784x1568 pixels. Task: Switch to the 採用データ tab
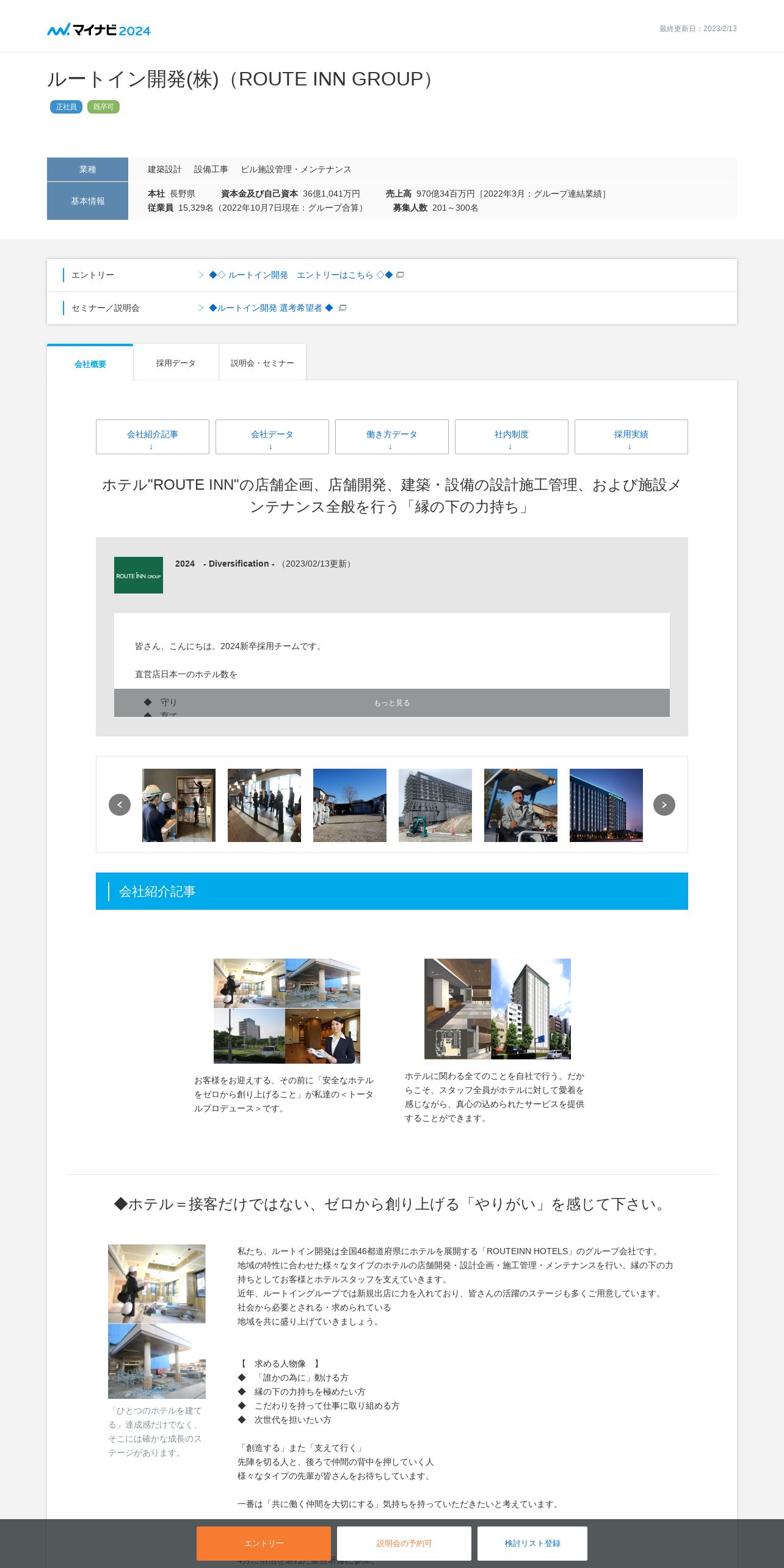pos(176,363)
